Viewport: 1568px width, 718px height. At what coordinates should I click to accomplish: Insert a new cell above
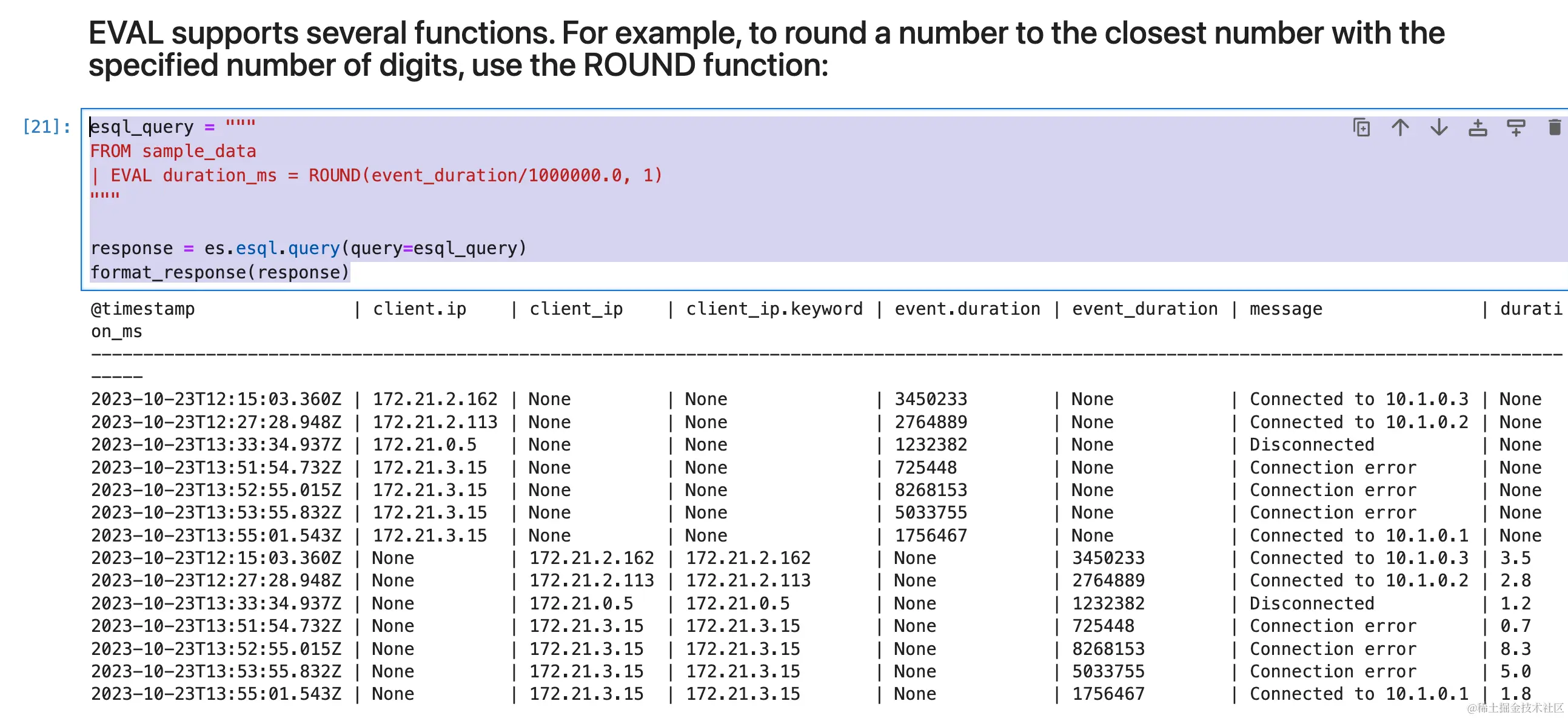click(1477, 127)
